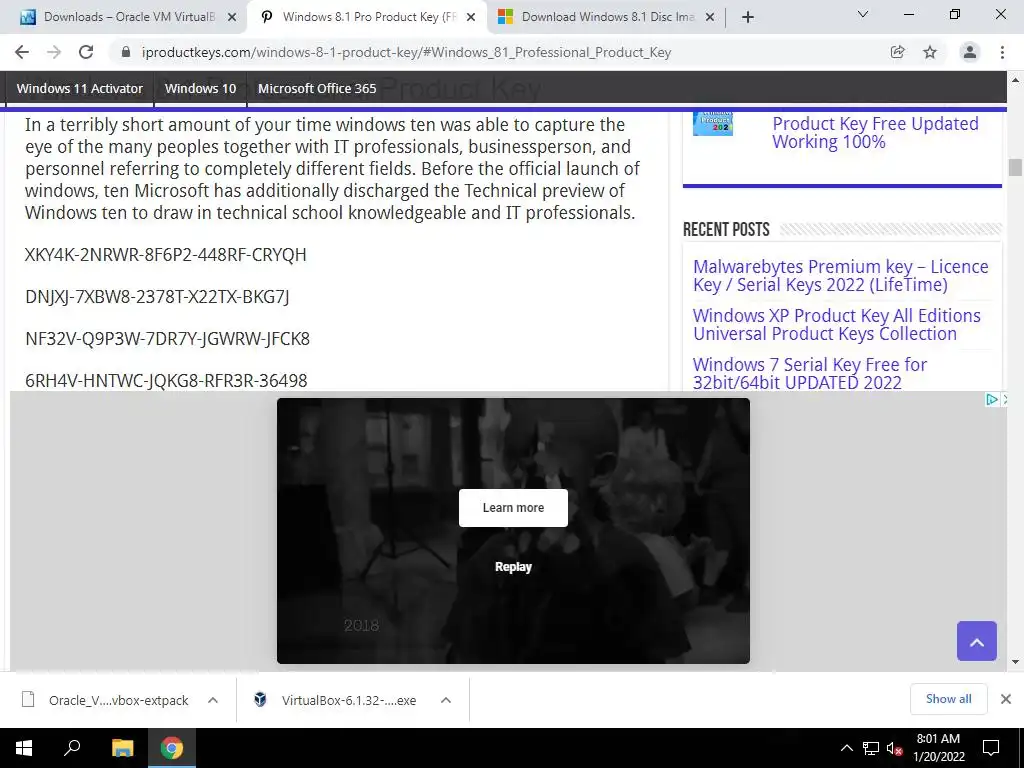The image size is (1024, 768).
Task: Expand options for Oracle vbox-extpack download
Action: pos(213,700)
